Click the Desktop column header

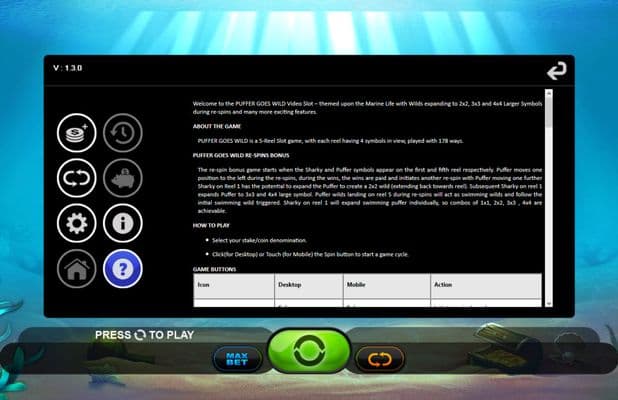point(289,283)
